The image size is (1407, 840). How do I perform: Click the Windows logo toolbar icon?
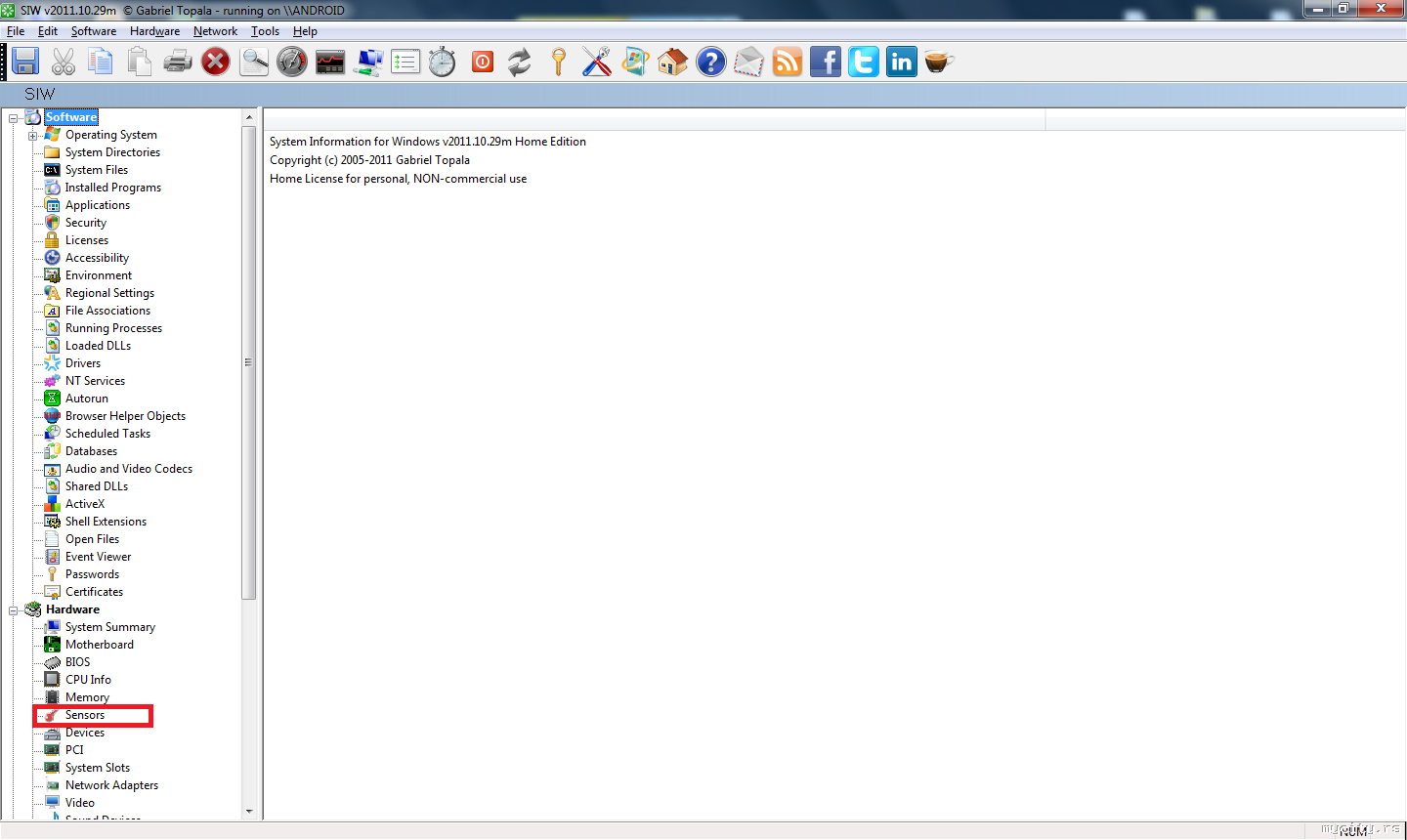[635, 62]
